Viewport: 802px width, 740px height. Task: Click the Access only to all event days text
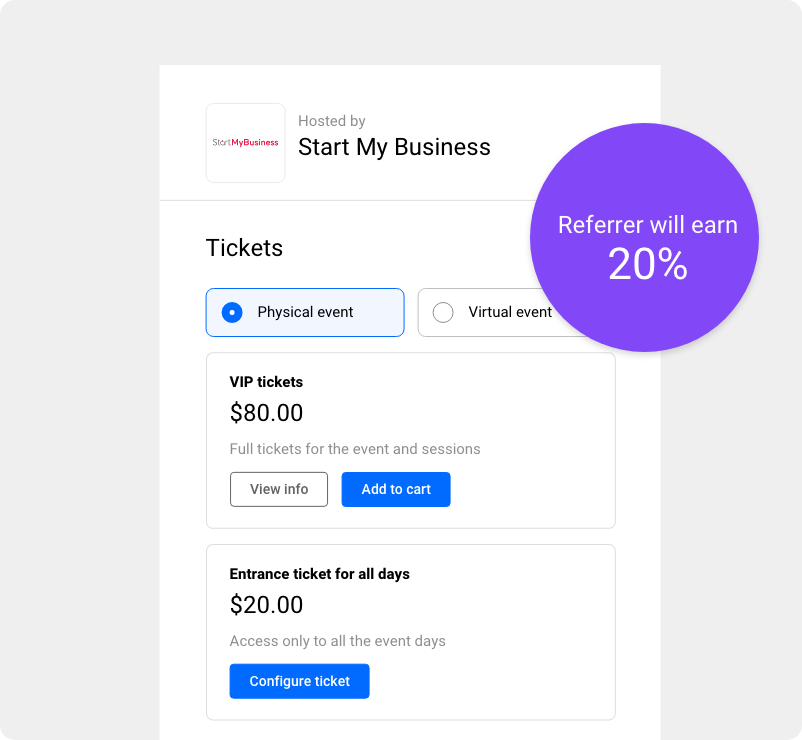click(338, 641)
